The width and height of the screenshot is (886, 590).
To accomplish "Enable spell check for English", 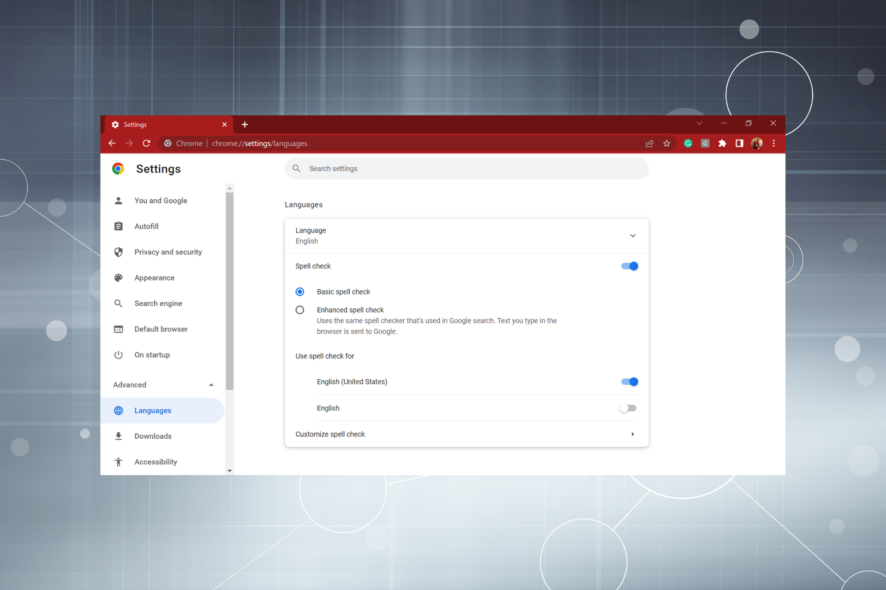I will [628, 408].
